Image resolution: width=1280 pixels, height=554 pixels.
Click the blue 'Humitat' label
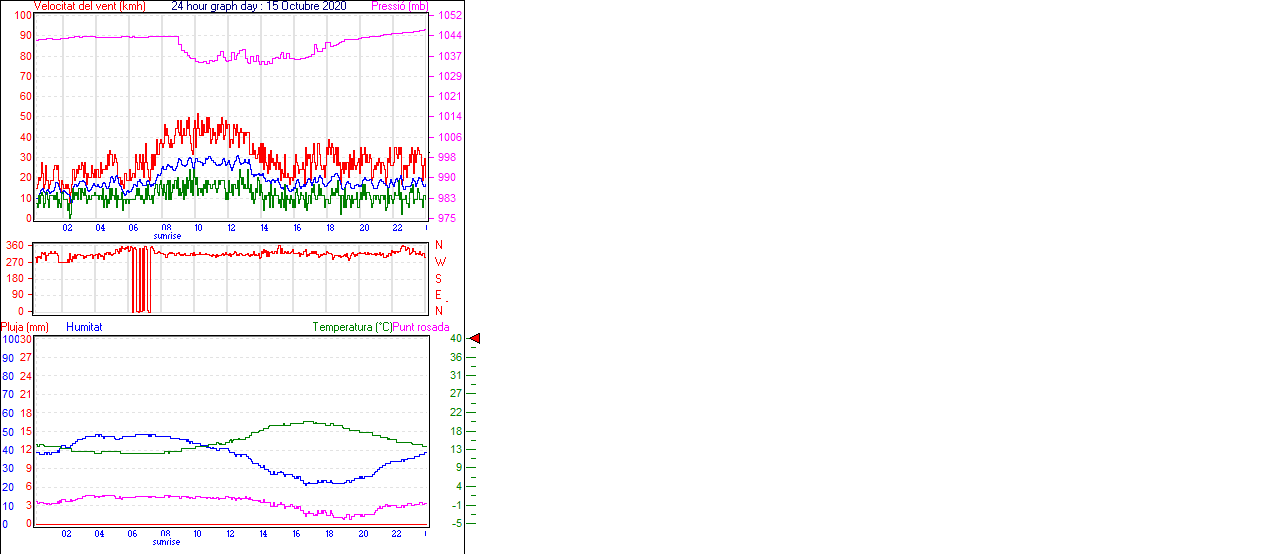(x=84, y=327)
